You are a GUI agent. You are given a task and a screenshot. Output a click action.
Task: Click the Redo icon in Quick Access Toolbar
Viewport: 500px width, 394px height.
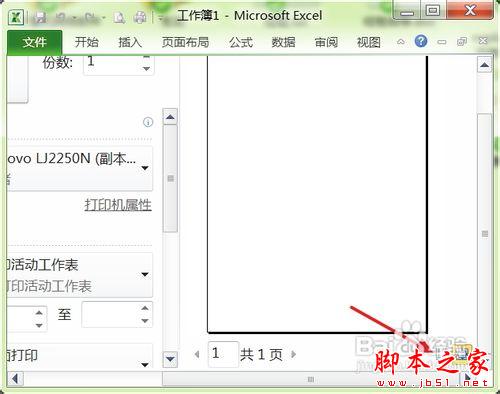pos(90,17)
